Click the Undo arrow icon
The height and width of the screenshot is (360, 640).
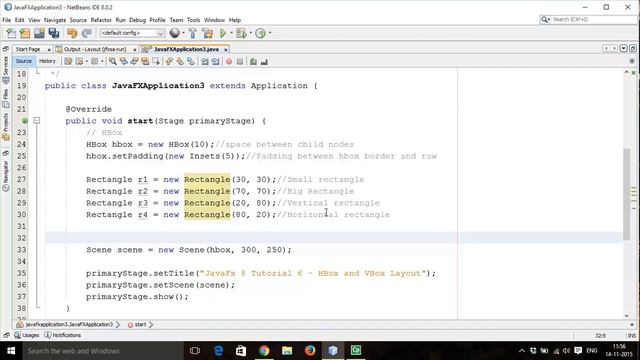[x=72, y=33]
